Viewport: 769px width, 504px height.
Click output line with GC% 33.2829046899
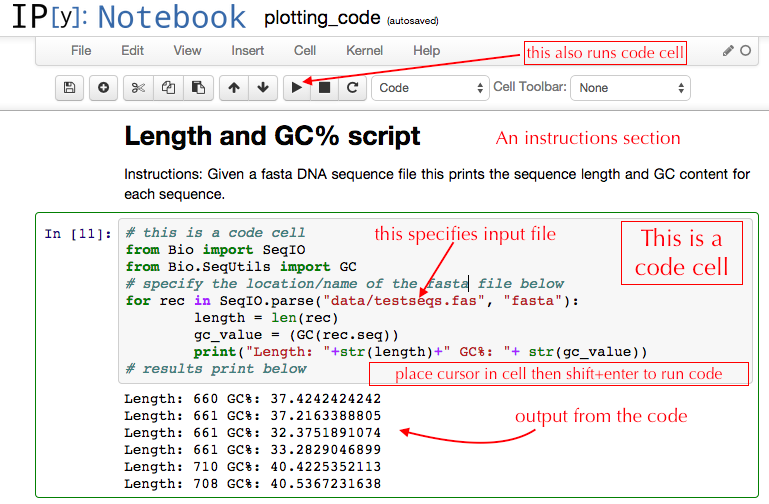click(253, 450)
